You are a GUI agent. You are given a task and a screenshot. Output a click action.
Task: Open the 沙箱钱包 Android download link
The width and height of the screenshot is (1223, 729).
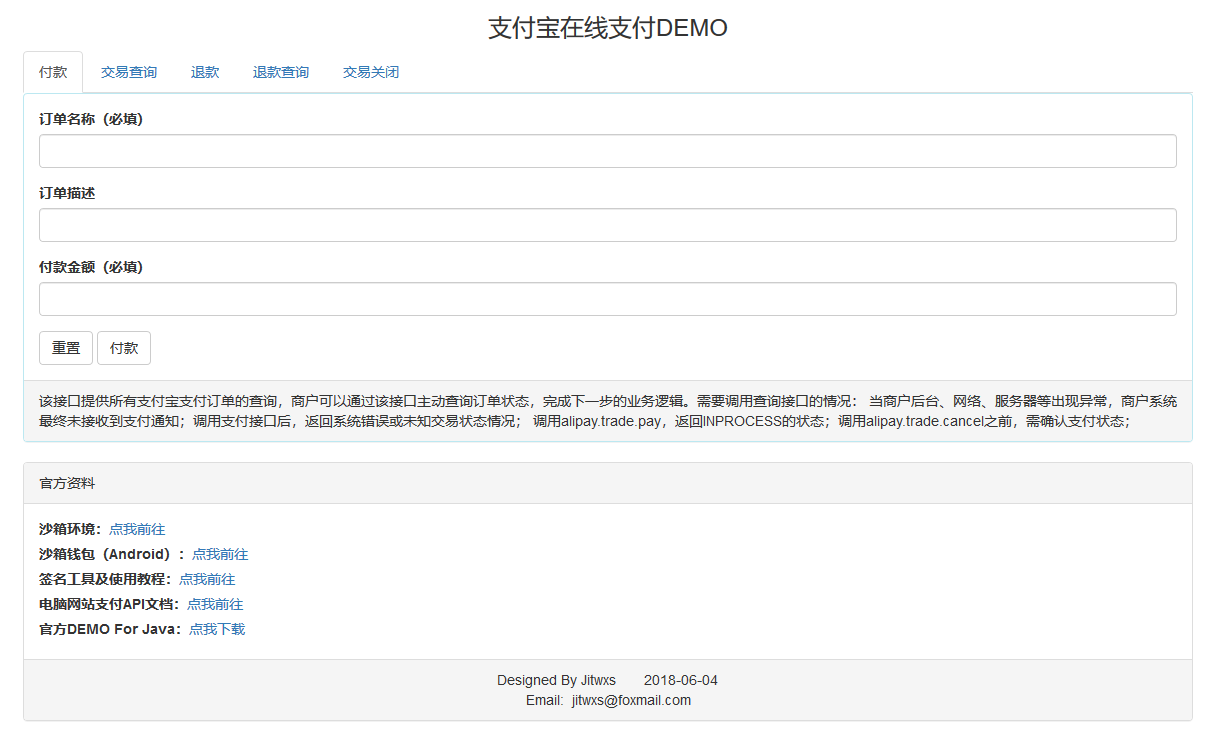[220, 554]
